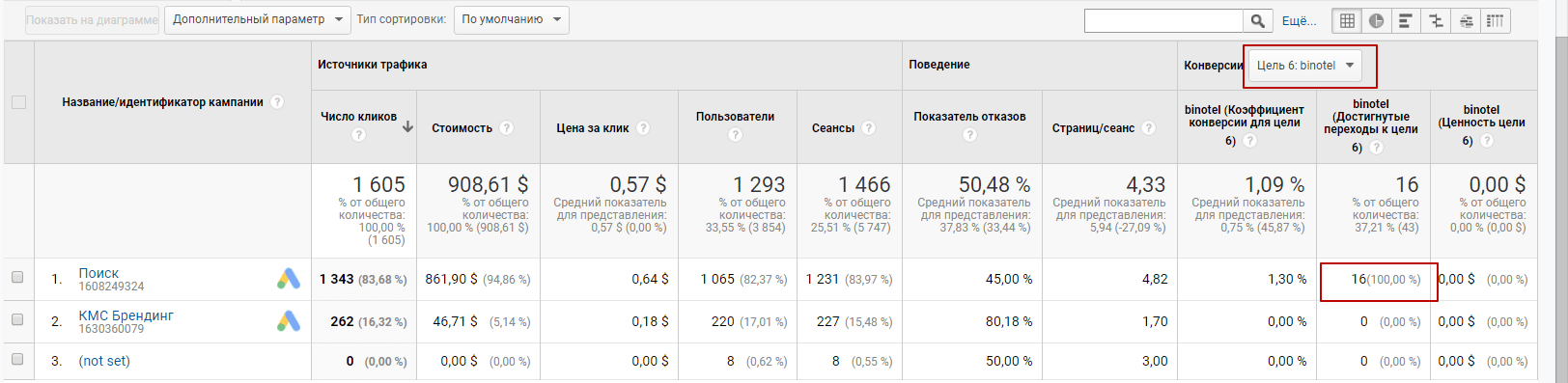Switch to pie chart percentage view
The image size is (1568, 383).
1377,20
